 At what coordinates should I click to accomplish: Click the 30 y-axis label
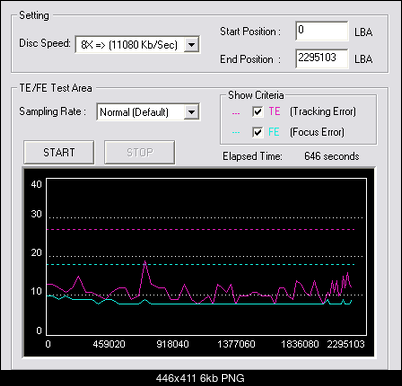36,214
